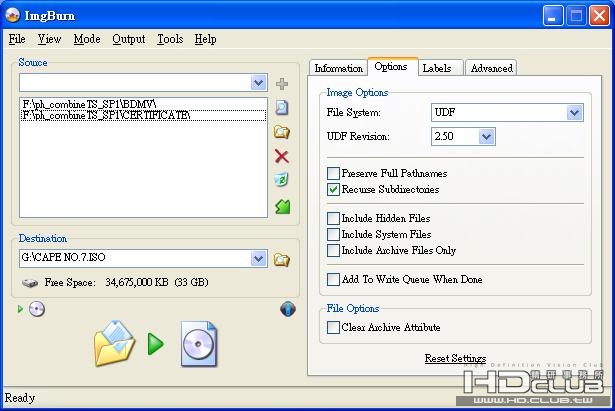Click the grayed plus add-source icon

282,84
